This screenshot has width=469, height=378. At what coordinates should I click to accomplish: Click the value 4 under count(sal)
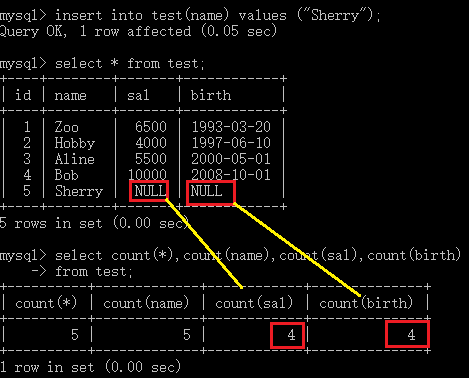[x=291, y=335]
